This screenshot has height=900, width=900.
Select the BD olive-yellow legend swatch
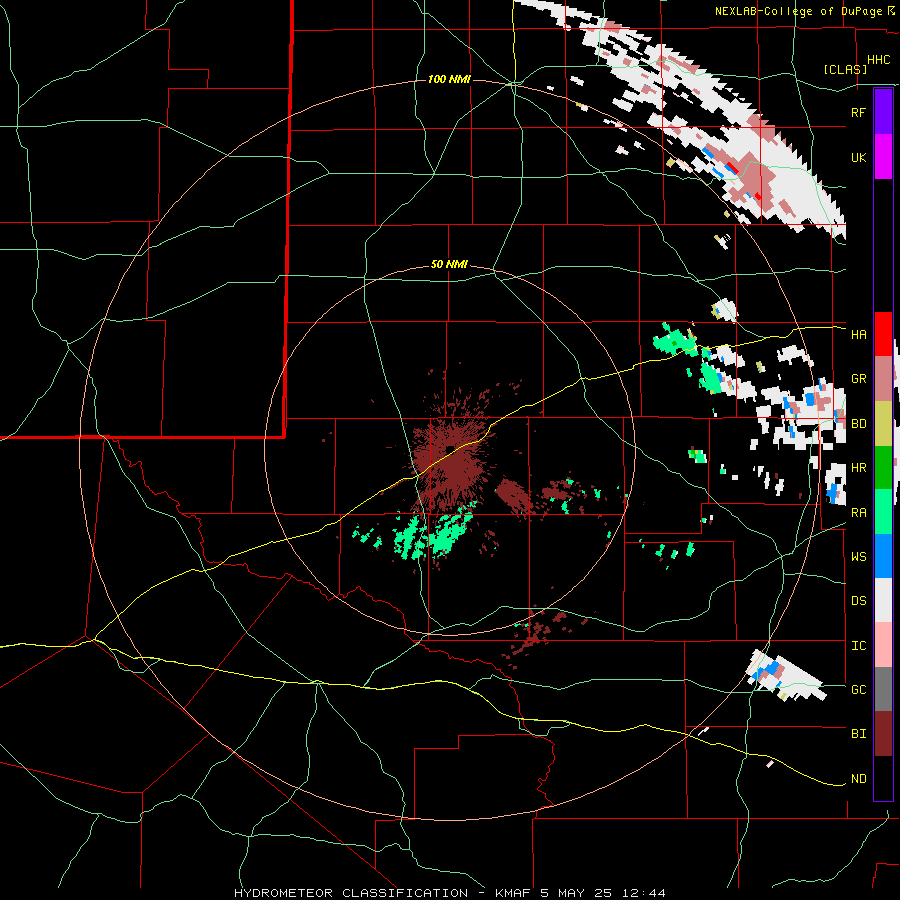click(x=883, y=424)
